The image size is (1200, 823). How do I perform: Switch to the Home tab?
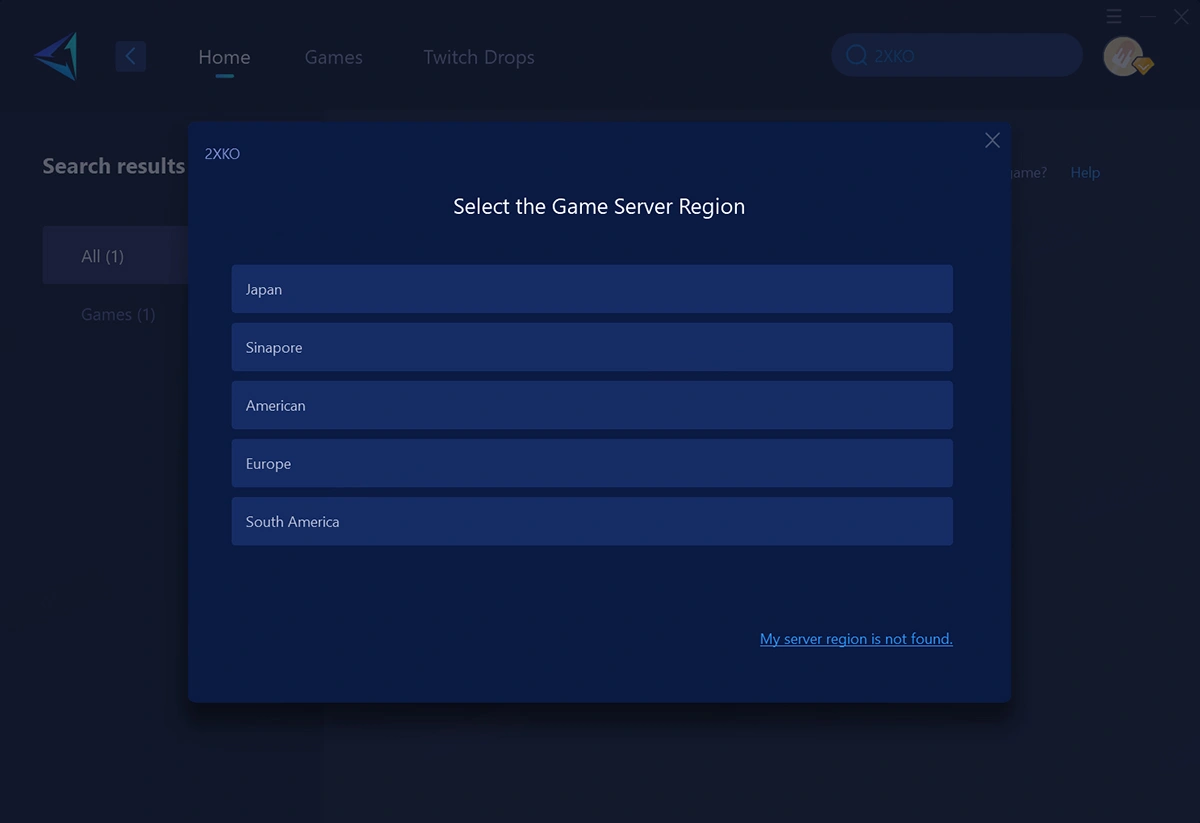(x=224, y=57)
